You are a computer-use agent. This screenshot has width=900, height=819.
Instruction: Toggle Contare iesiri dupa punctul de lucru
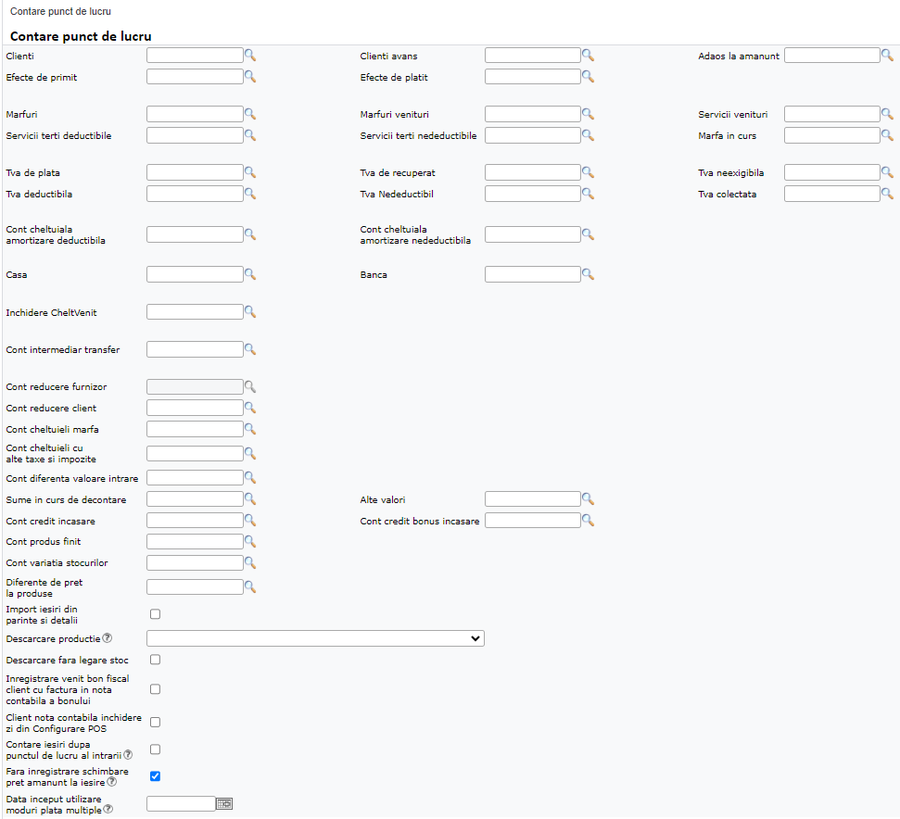point(155,749)
